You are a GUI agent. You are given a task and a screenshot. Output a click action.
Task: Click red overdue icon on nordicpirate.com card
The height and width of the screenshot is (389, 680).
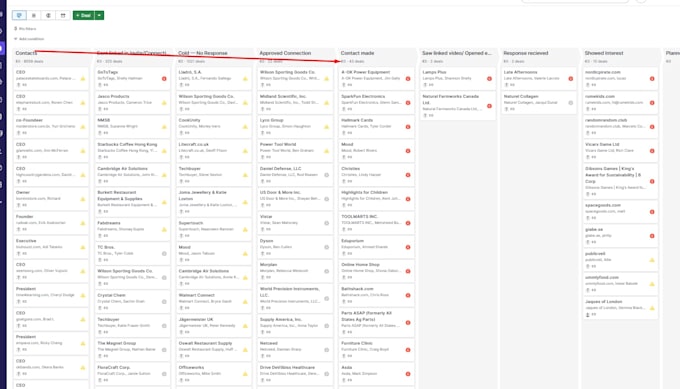652,78
